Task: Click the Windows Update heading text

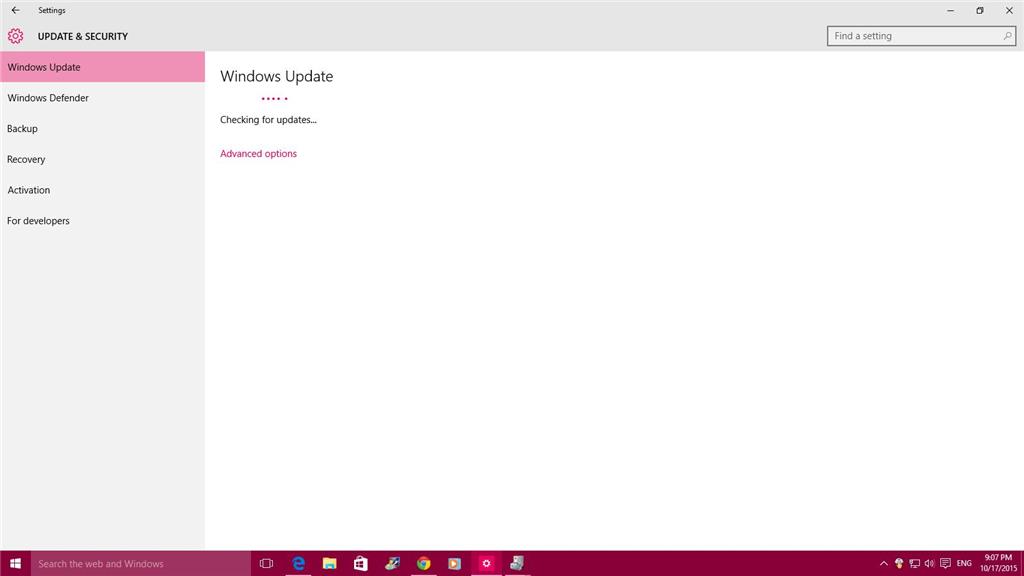Action: click(276, 76)
